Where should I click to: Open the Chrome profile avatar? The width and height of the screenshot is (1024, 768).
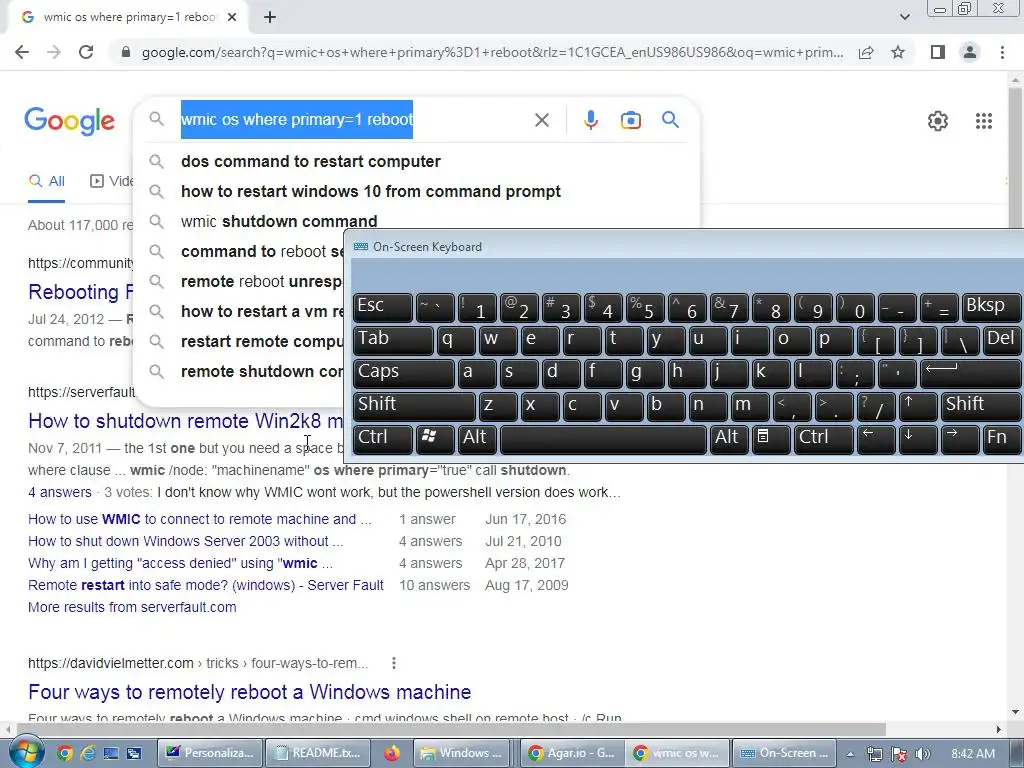[970, 52]
